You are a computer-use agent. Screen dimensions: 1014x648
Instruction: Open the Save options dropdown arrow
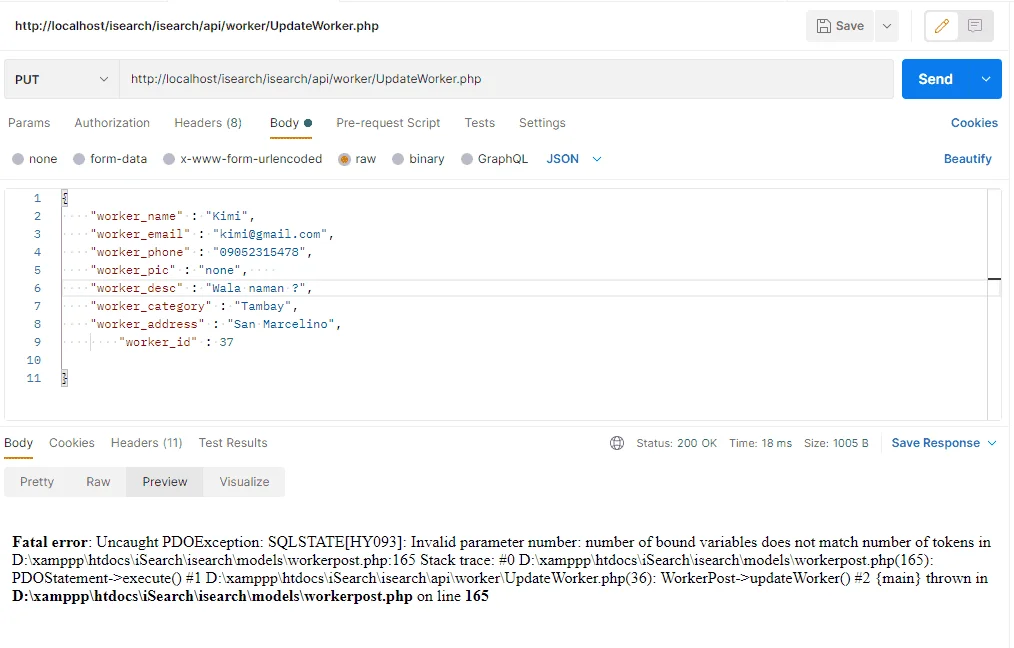(x=887, y=26)
